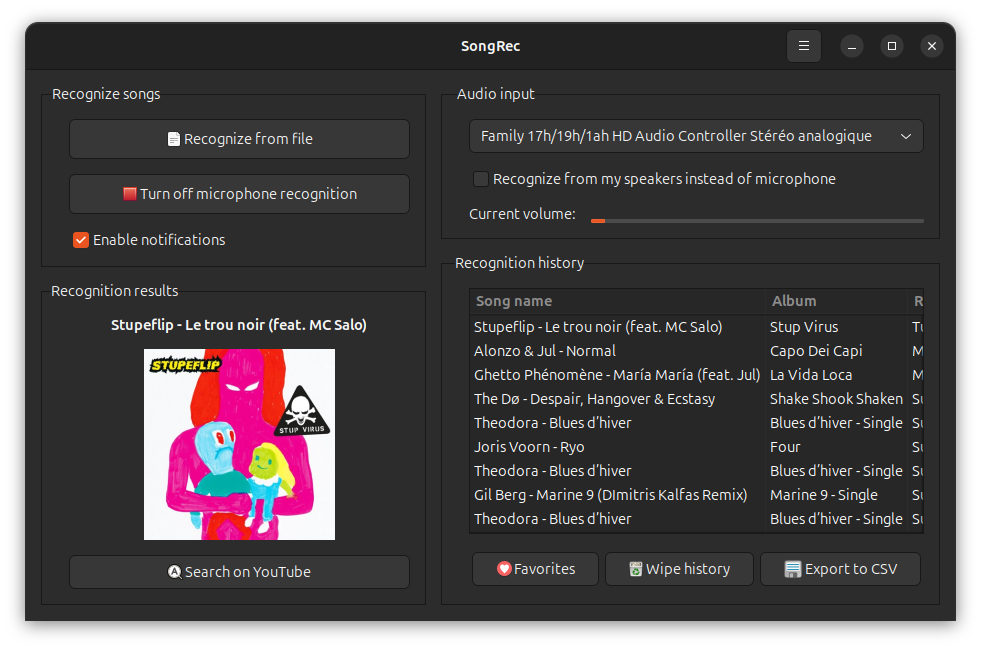Select Alonzo & Jul - Normal history row

[x=545, y=351]
